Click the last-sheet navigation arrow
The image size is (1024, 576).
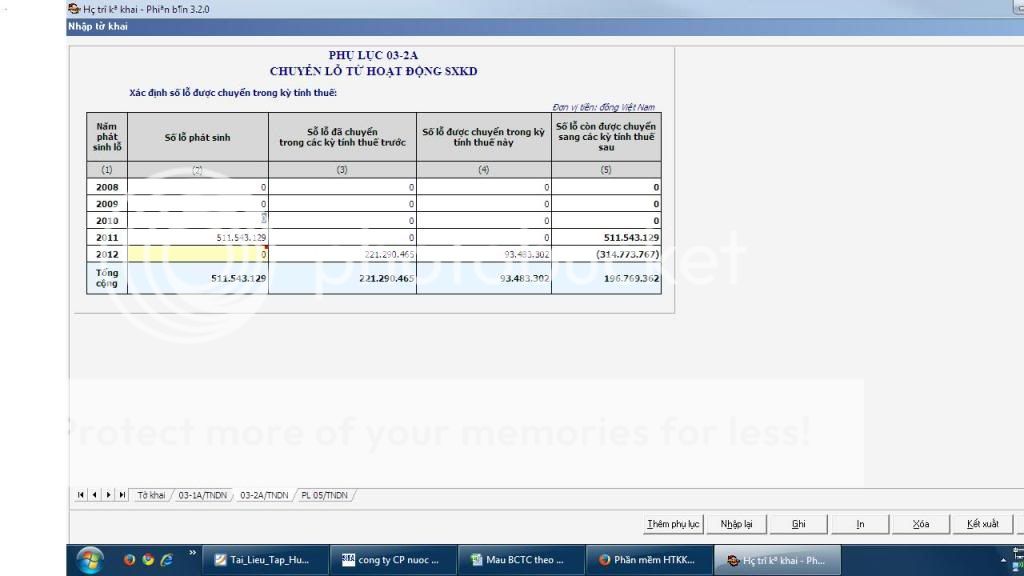coord(122,495)
